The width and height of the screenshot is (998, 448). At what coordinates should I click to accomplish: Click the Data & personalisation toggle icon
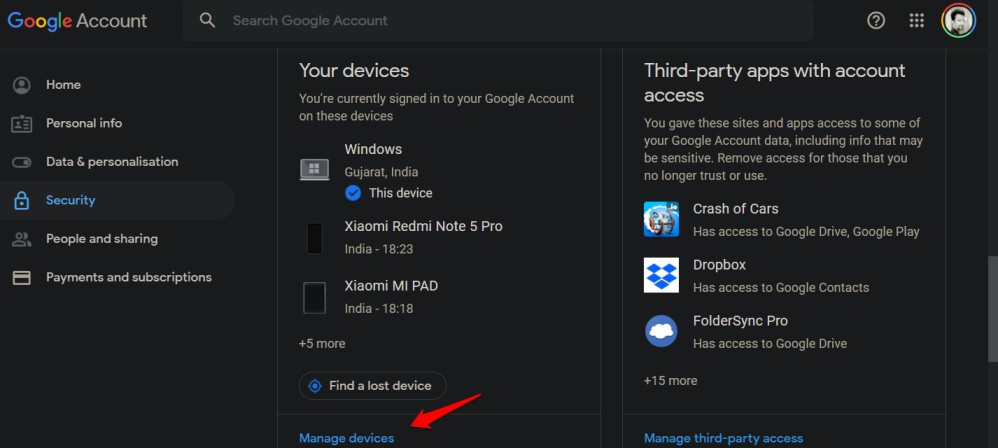[x=22, y=162]
